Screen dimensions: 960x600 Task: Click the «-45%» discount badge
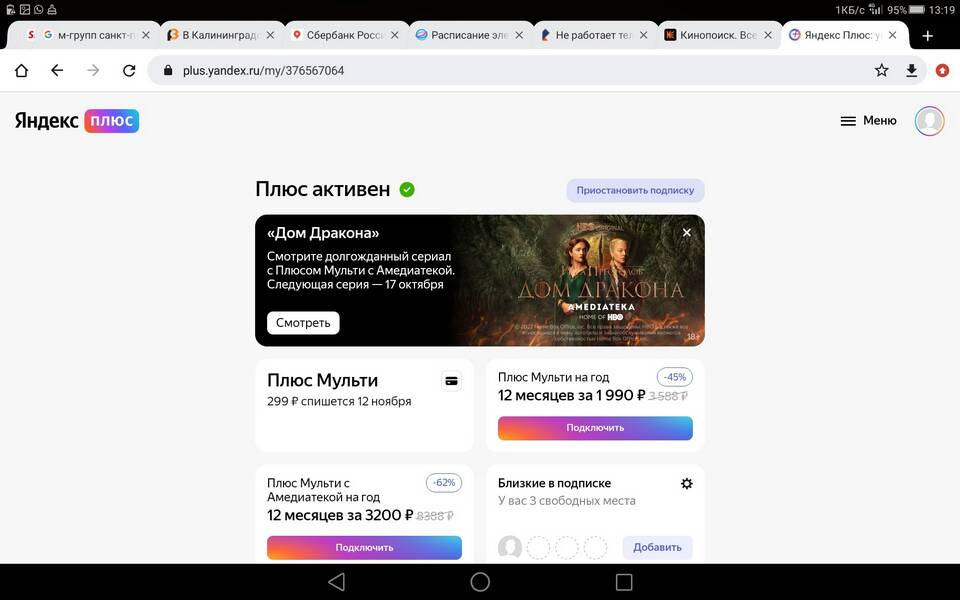(675, 377)
